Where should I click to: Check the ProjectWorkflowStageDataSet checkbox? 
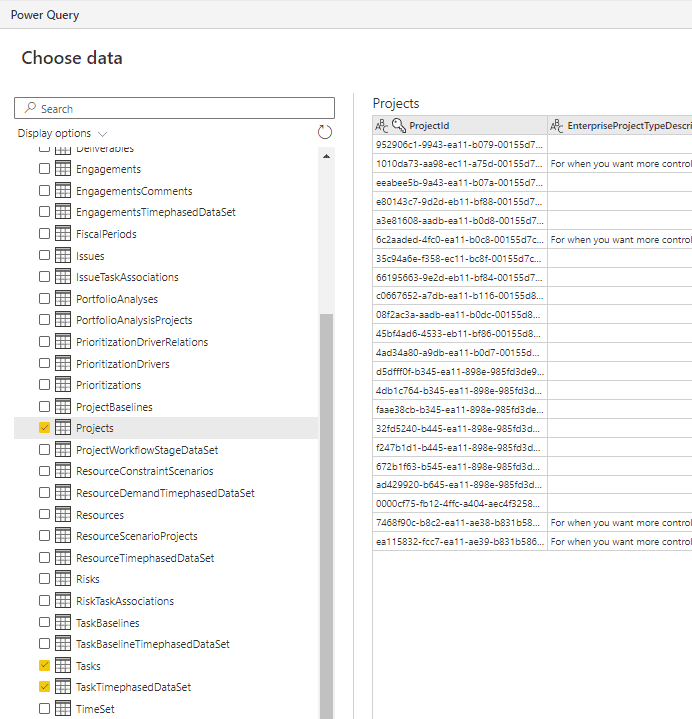coord(44,450)
